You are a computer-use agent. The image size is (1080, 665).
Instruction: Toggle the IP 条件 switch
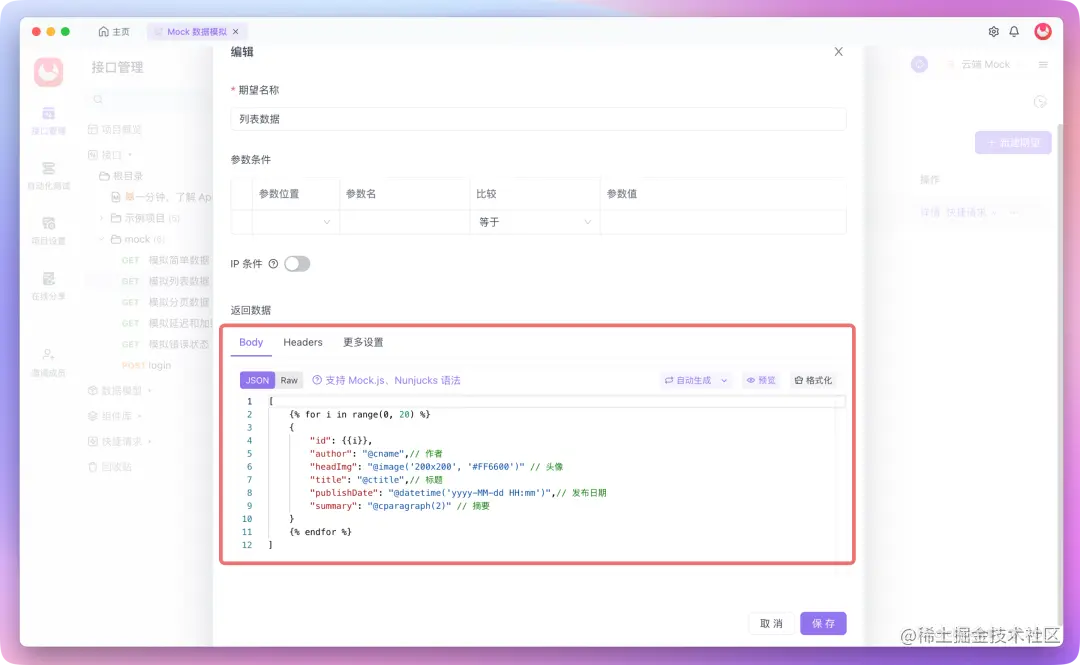point(297,264)
